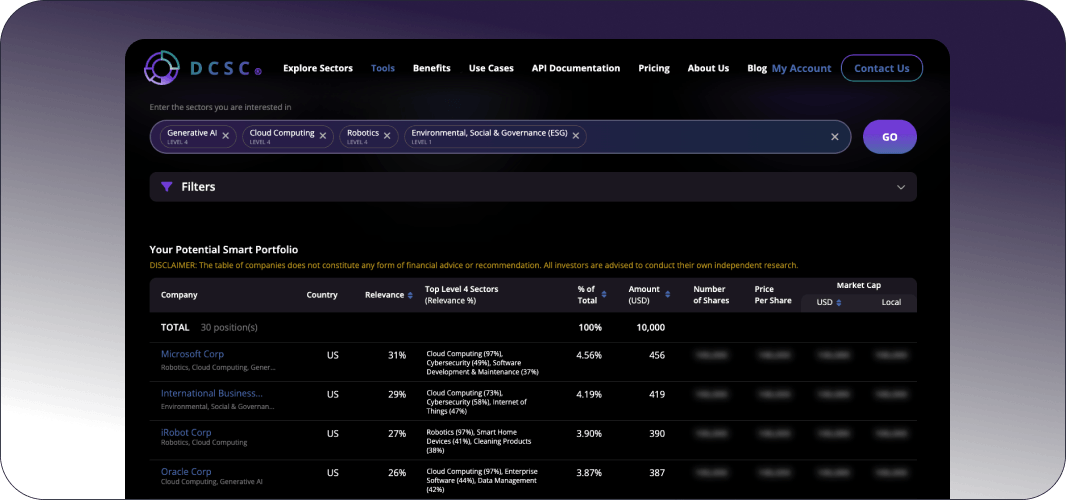The image size is (1066, 500).
Task: Open the Explore Sectors menu
Action: point(318,68)
